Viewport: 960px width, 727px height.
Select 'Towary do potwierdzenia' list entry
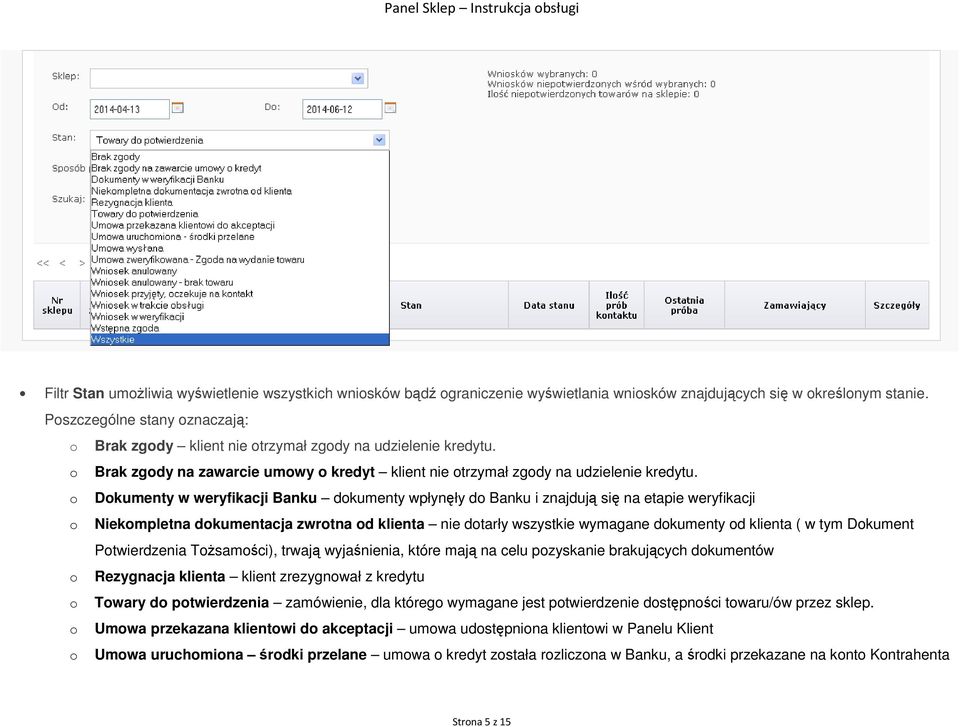click(239, 214)
